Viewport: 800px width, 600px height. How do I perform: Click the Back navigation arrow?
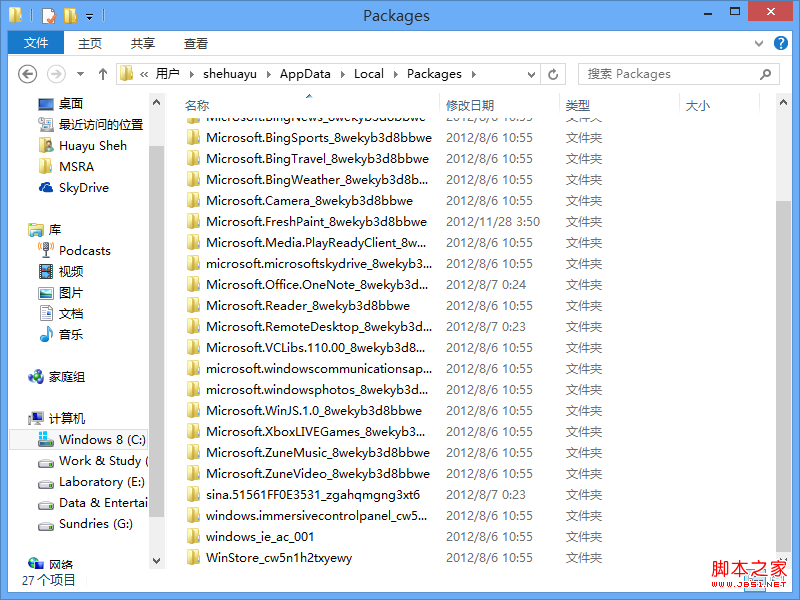28,74
